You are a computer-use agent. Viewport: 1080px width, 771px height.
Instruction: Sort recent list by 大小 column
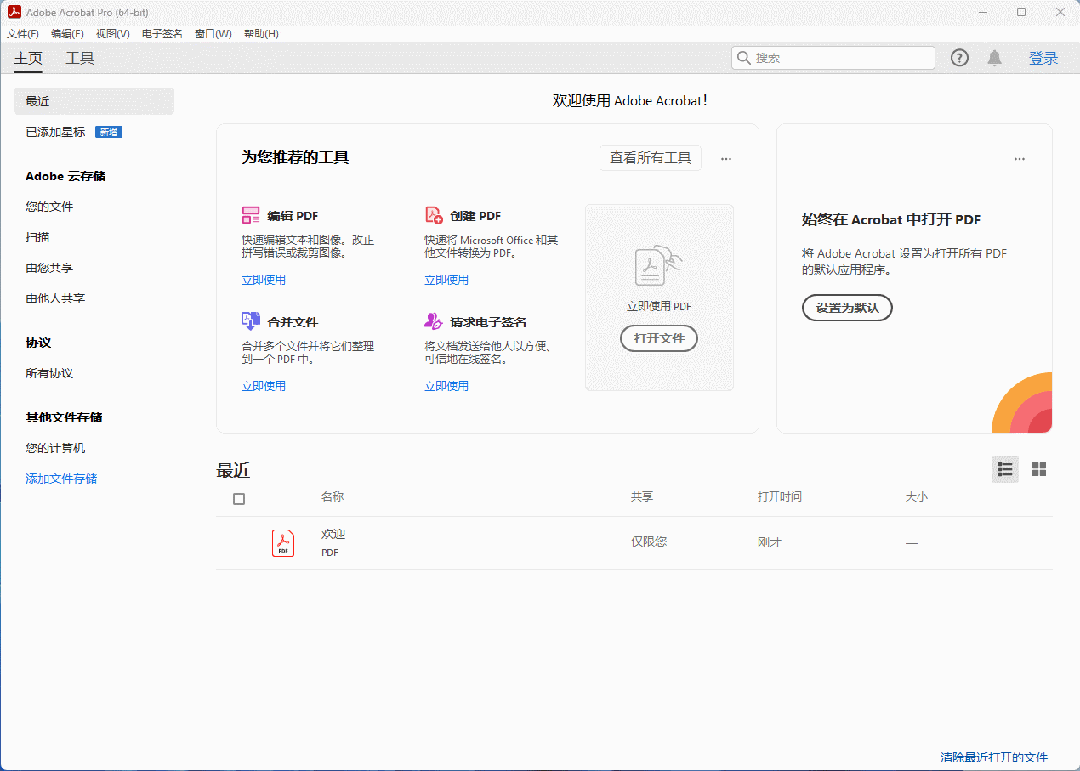pos(916,496)
